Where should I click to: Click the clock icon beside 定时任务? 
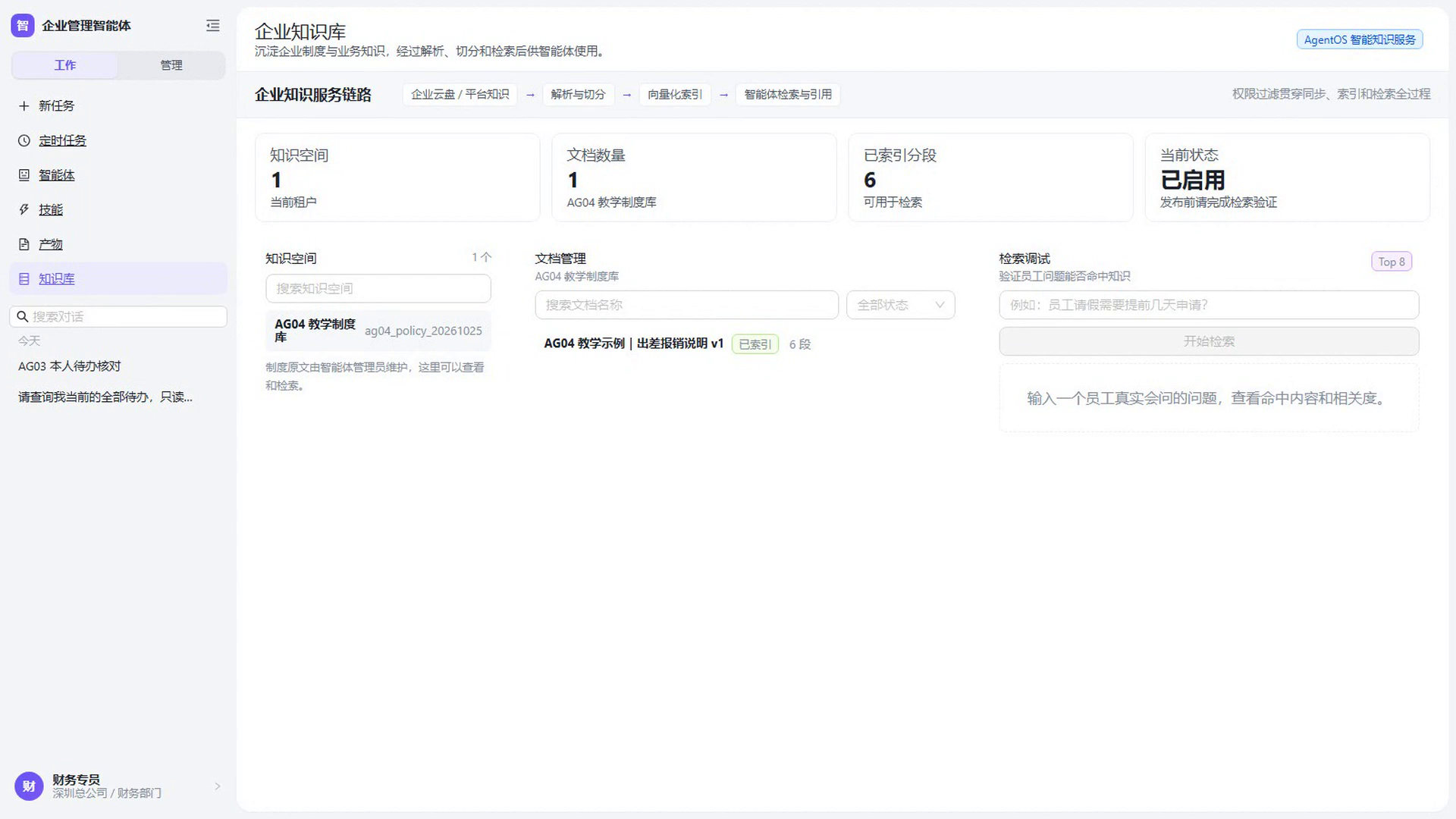24,140
